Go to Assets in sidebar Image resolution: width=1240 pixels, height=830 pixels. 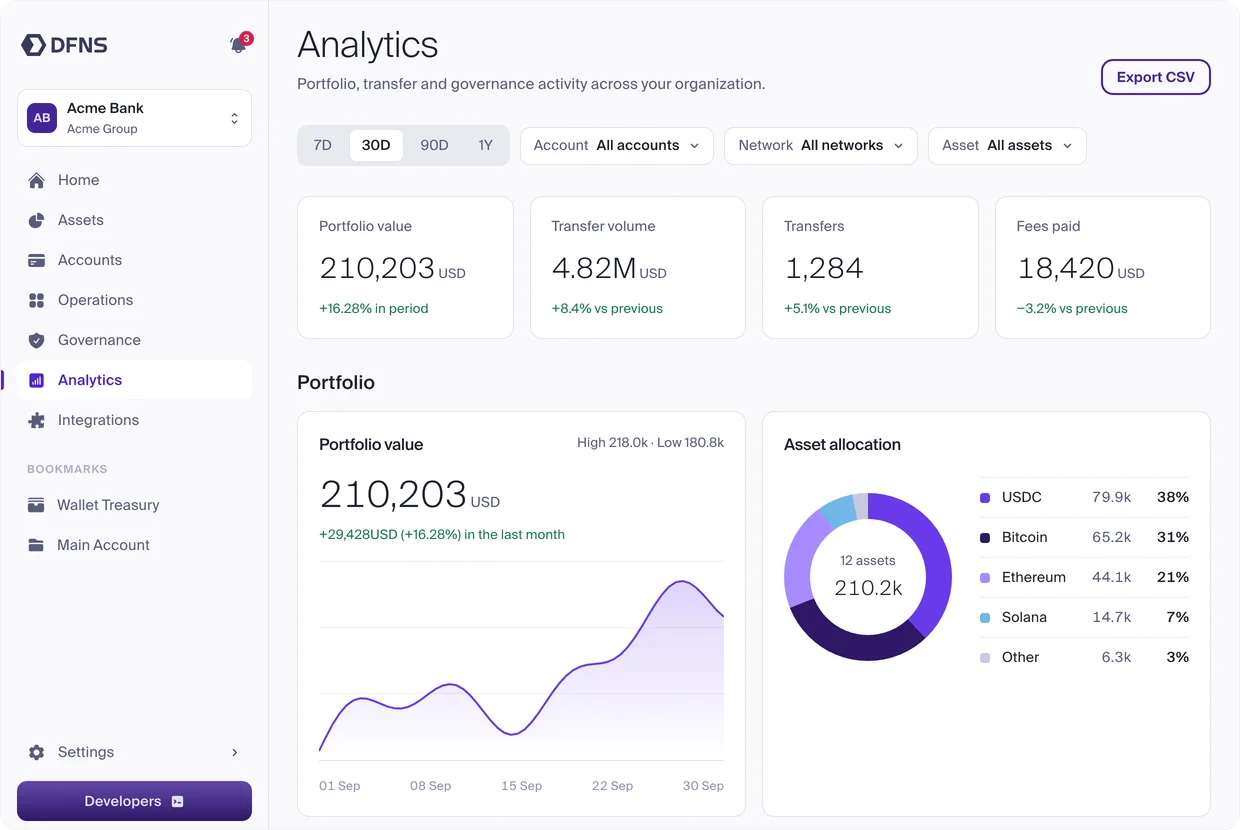coord(134,220)
